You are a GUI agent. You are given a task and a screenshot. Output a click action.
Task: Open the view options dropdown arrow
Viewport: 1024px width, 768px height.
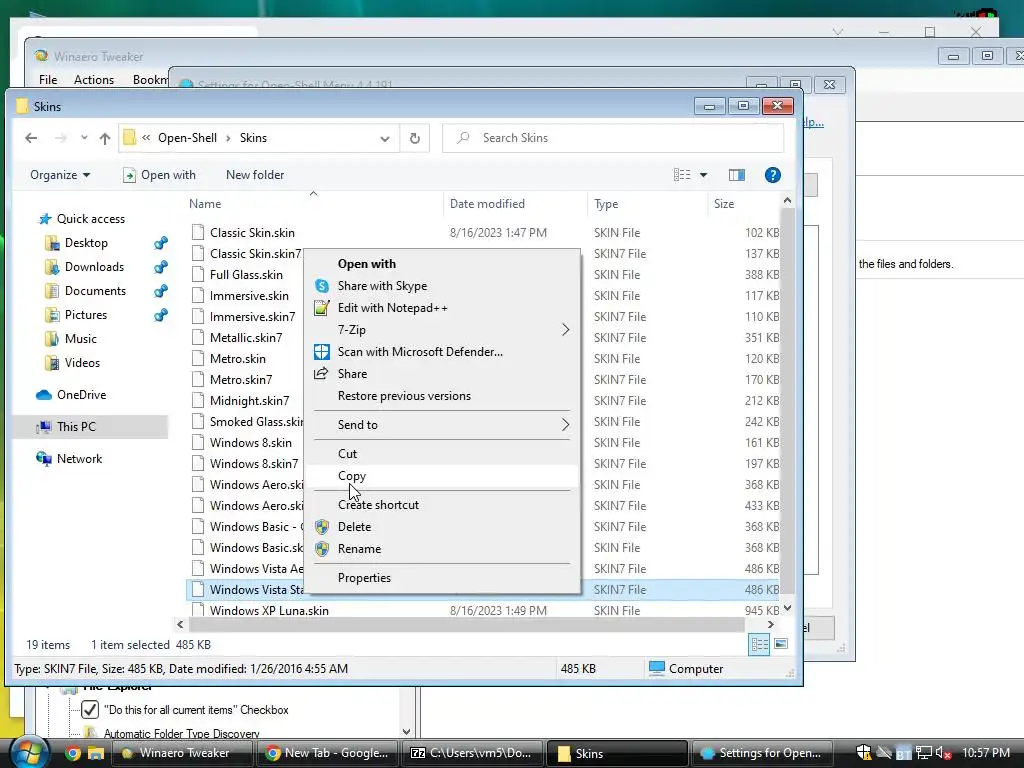[x=703, y=175]
